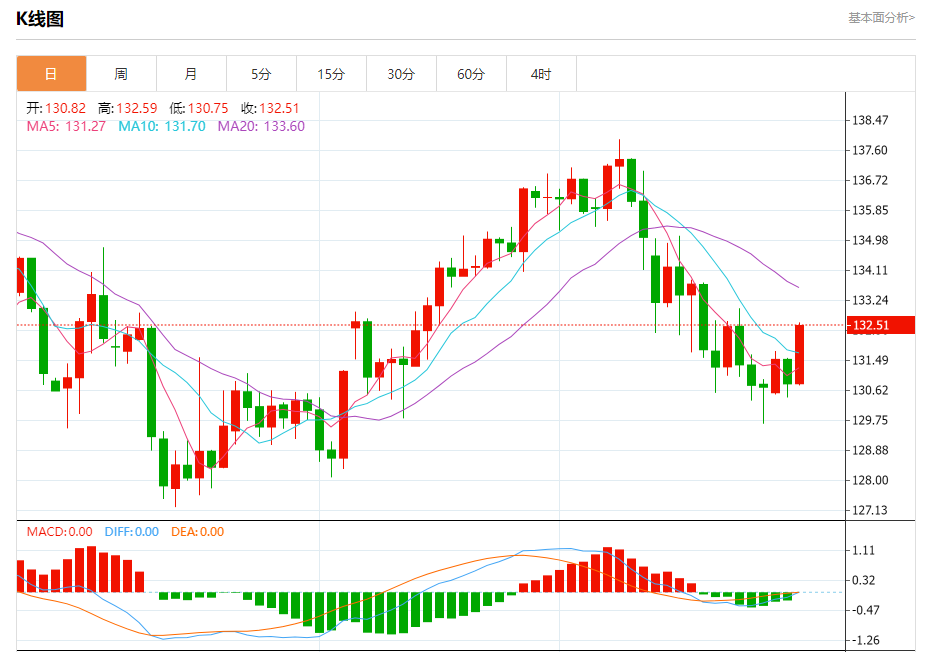Click the 低:130.75 low price
Viewport: 930px width, 652px height.
(x=199, y=108)
